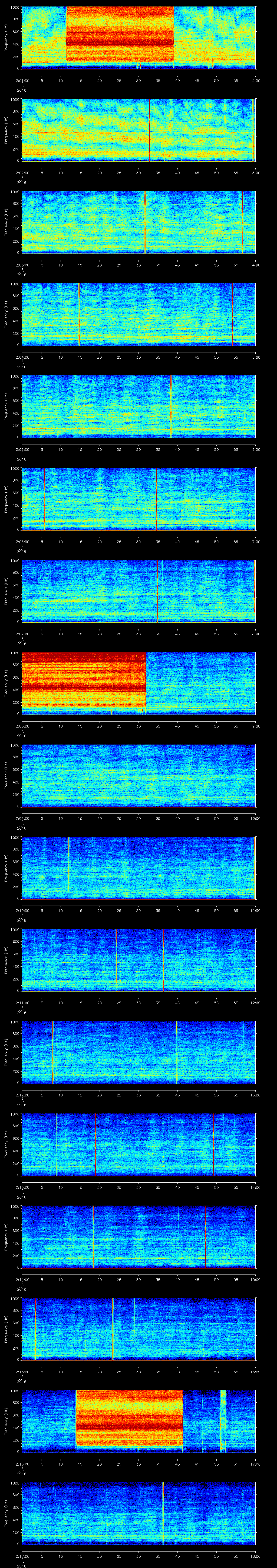Click the red transient near 4s in 2:15:00 panel
Viewport: 277px width, 1568px height.
pos(36,1328)
